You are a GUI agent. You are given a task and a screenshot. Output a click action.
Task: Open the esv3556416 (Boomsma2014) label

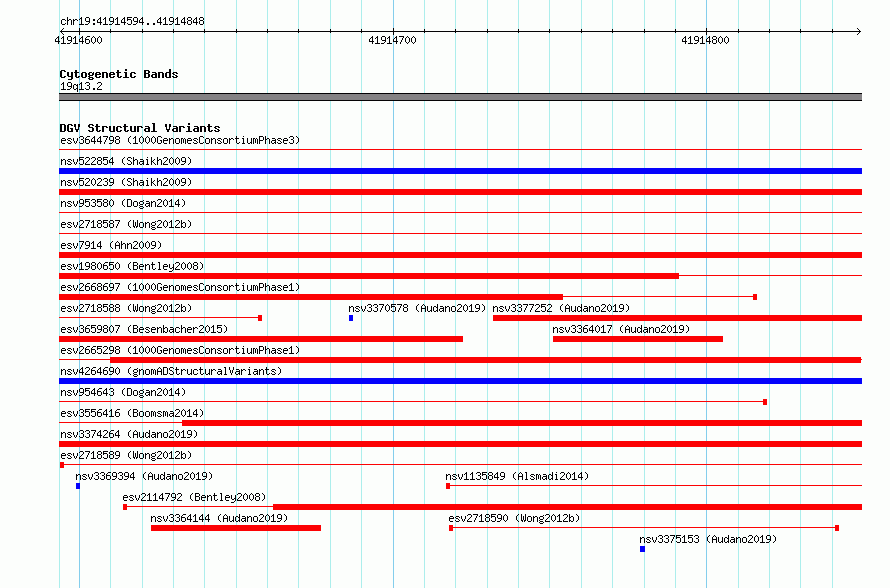click(132, 413)
